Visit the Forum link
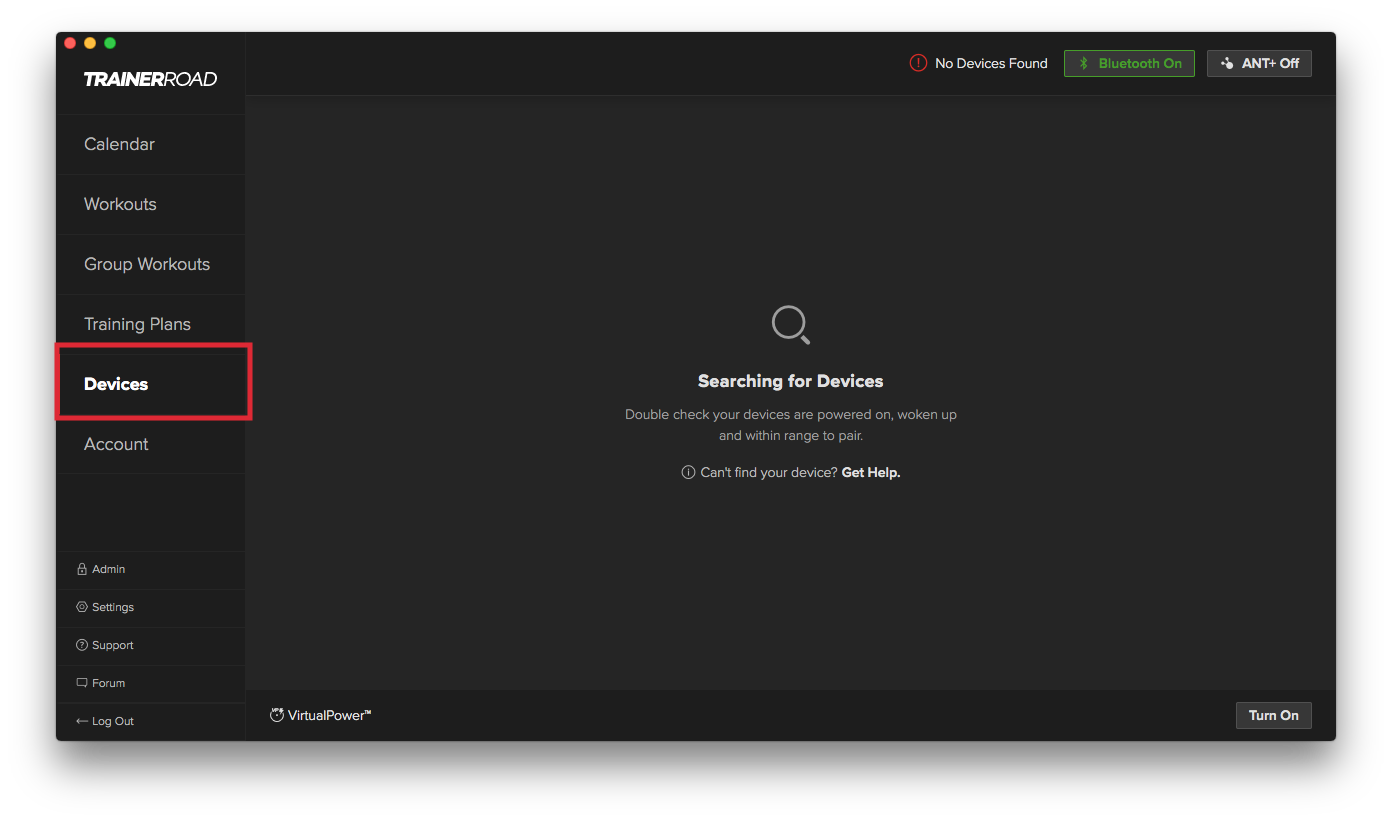 (x=150, y=683)
